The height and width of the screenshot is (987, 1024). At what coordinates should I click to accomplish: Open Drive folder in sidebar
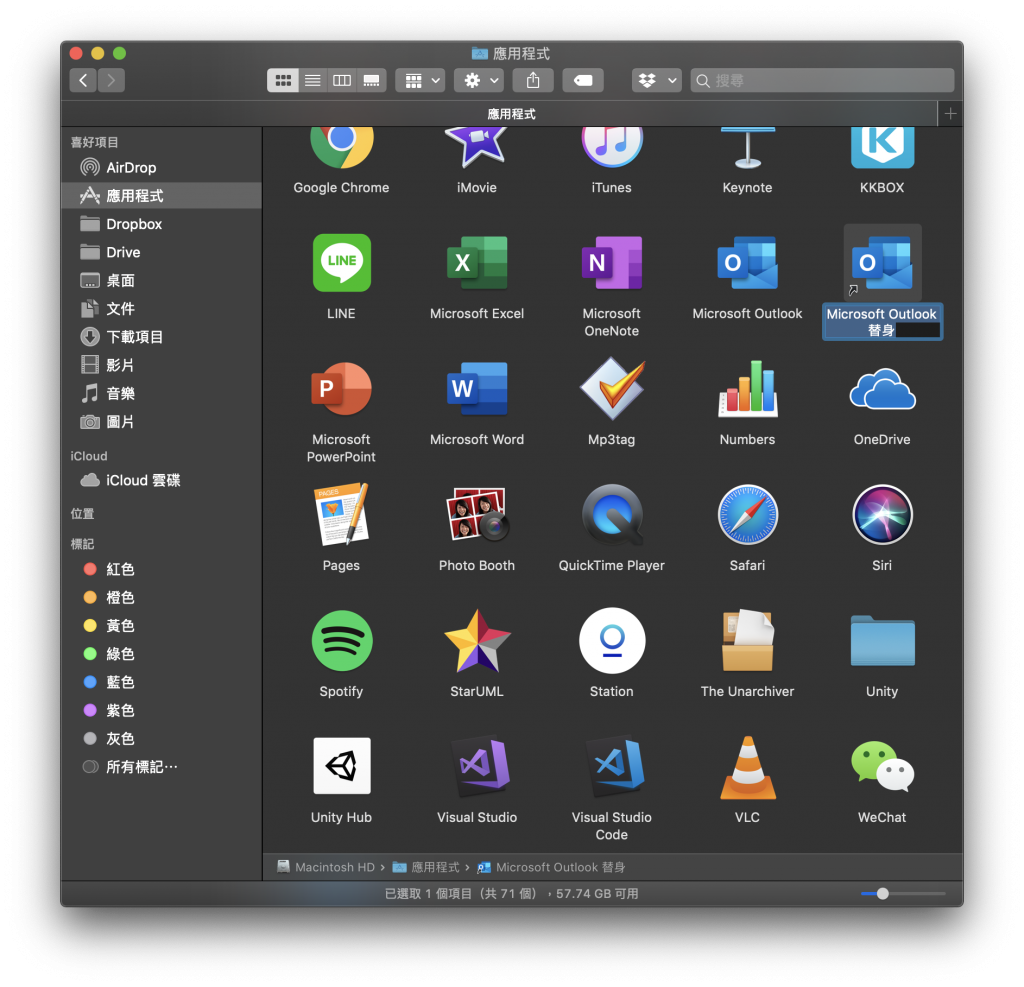click(x=161, y=252)
